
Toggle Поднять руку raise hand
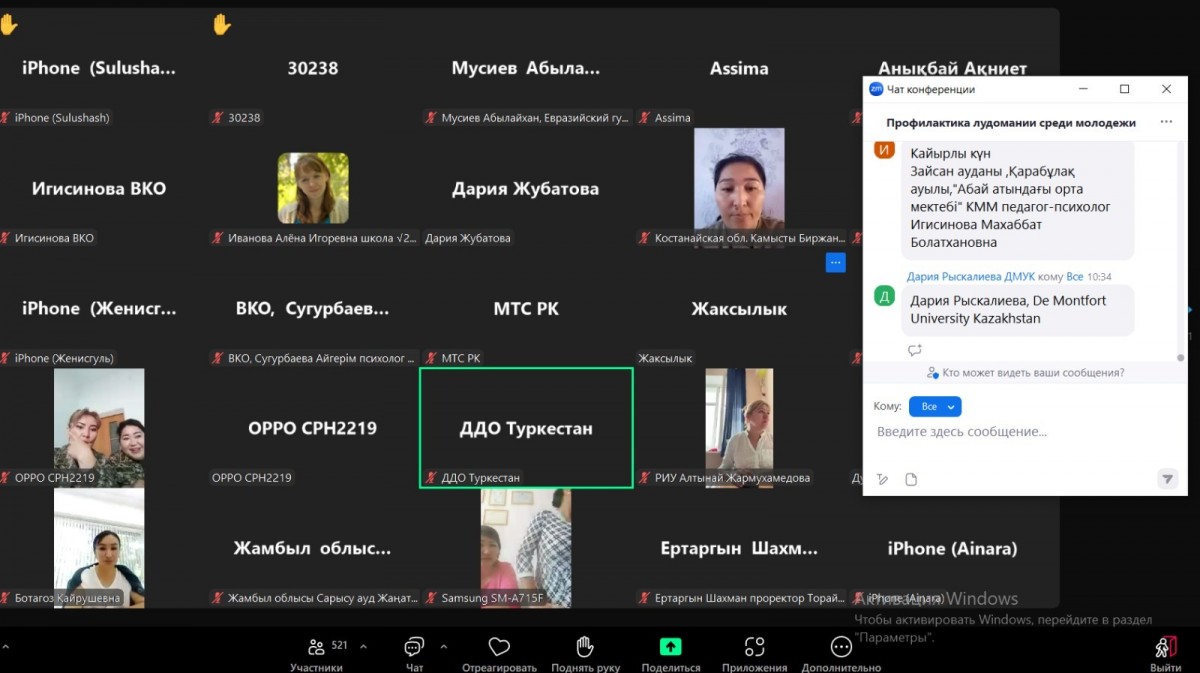[585, 647]
